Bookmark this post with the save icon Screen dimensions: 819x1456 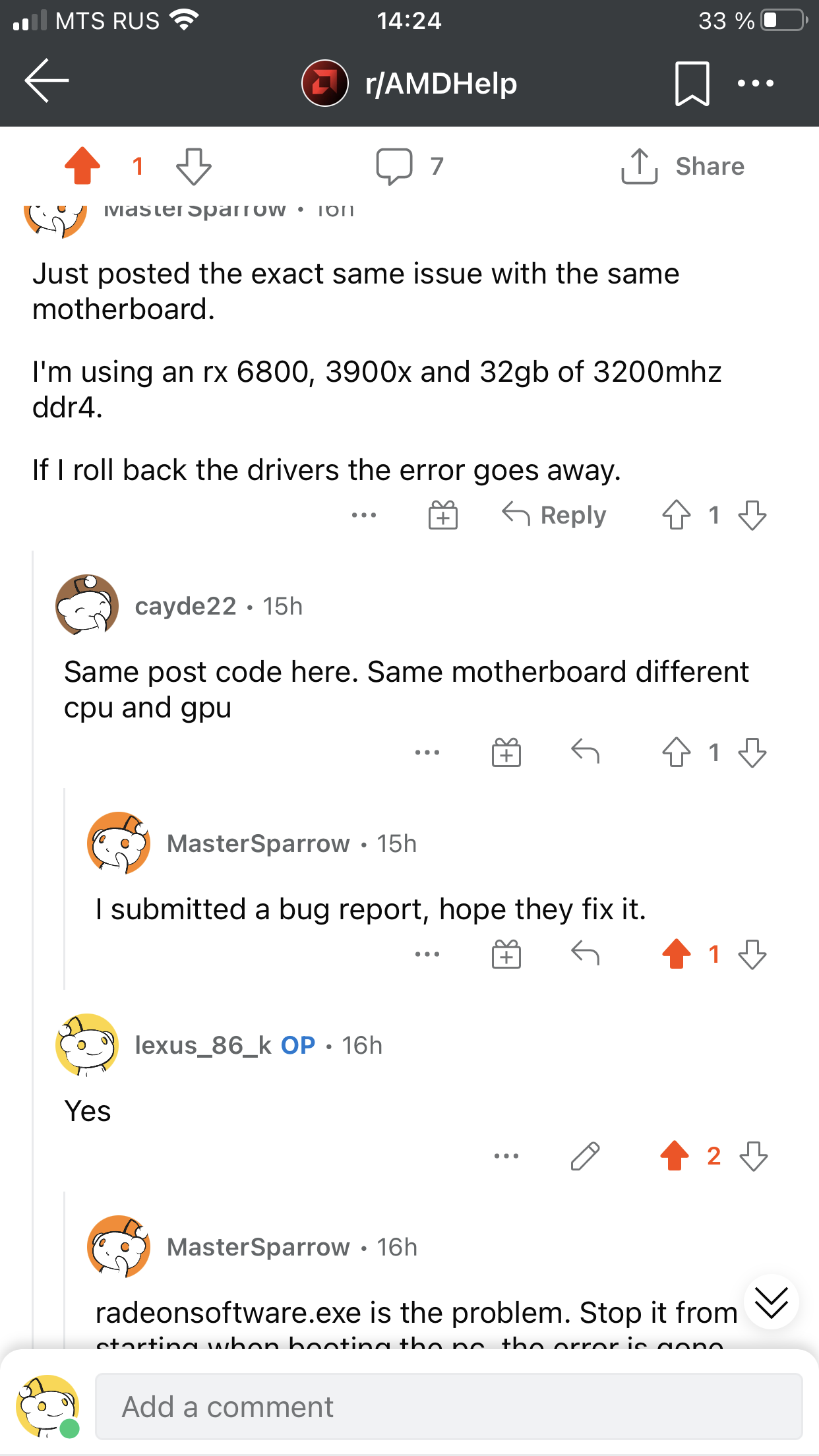coord(692,83)
